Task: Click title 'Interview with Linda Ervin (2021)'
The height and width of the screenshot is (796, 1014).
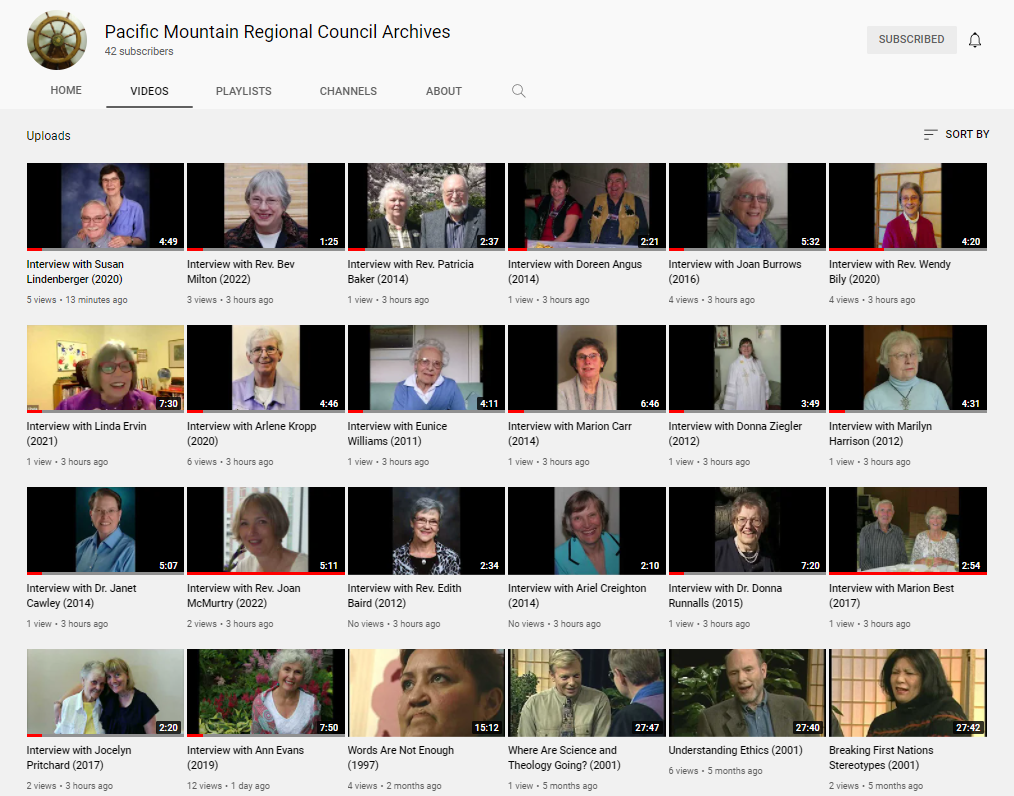Action: tap(87, 434)
